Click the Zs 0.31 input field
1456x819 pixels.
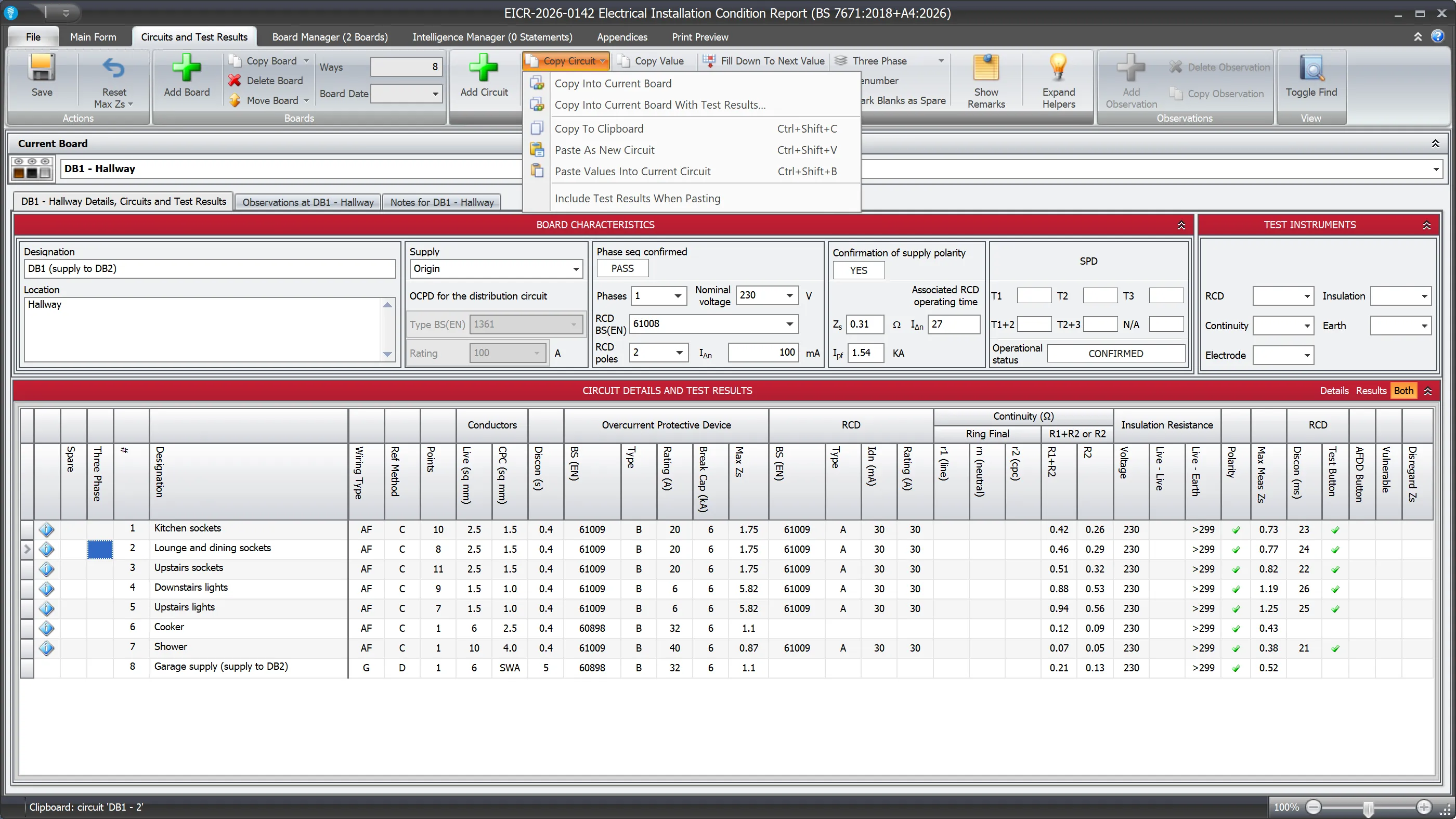pos(865,324)
